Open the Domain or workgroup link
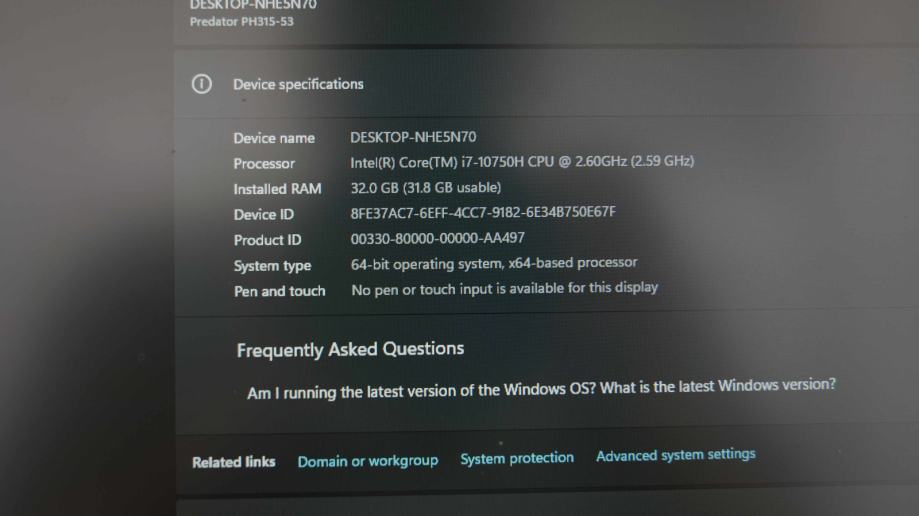919x516 pixels. (x=367, y=461)
